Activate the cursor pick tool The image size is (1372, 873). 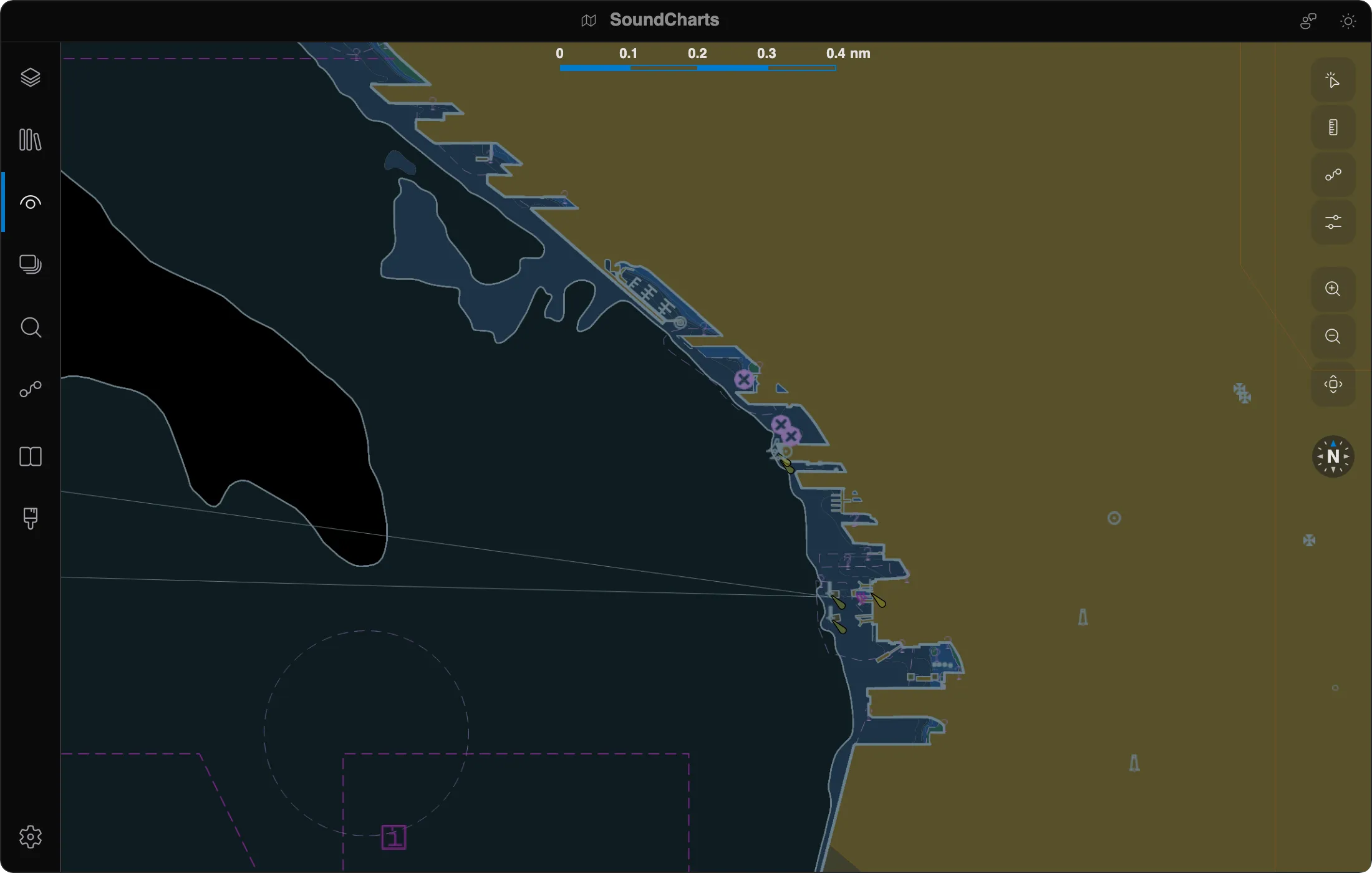pyautogui.click(x=1333, y=80)
